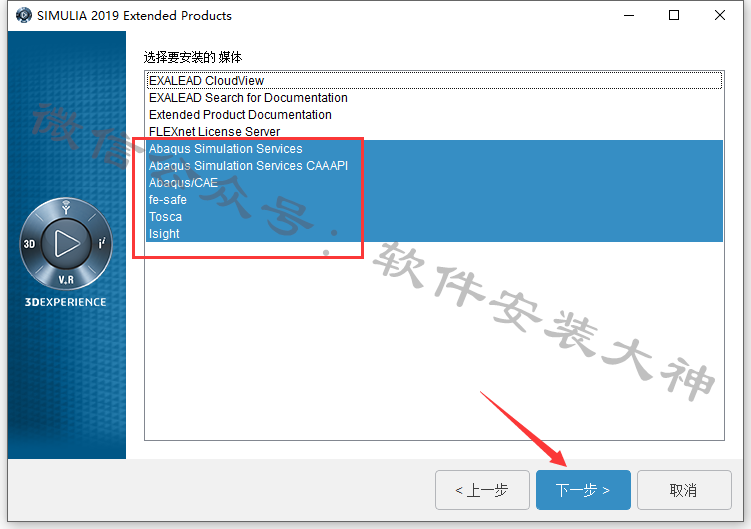Viewport: 751px width, 529px height.
Task: Continue with the 下一步 button
Action: [x=583, y=490]
